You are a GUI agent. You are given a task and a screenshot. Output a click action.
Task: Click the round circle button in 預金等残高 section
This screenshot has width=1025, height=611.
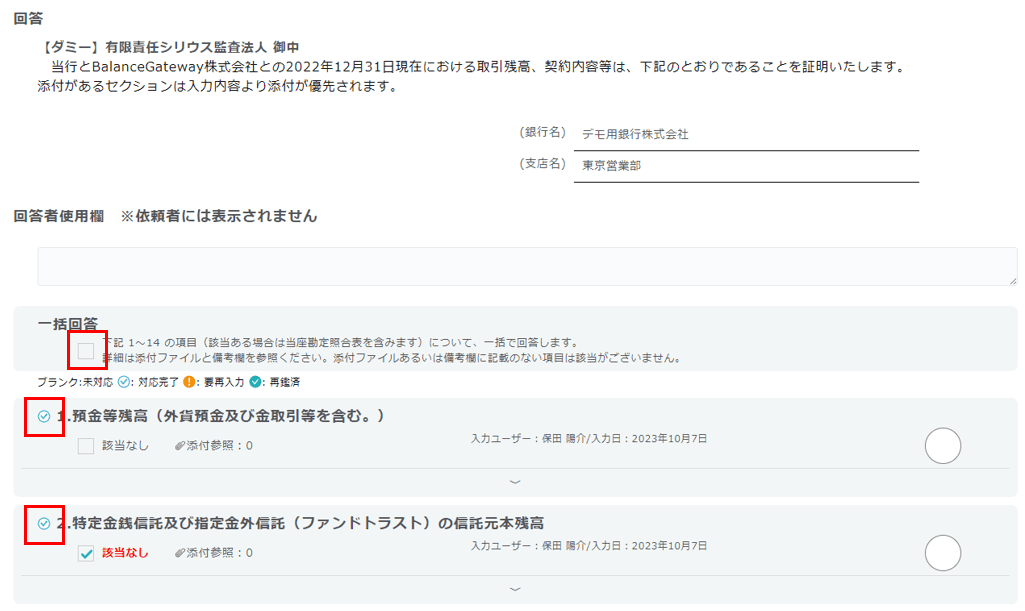942,446
